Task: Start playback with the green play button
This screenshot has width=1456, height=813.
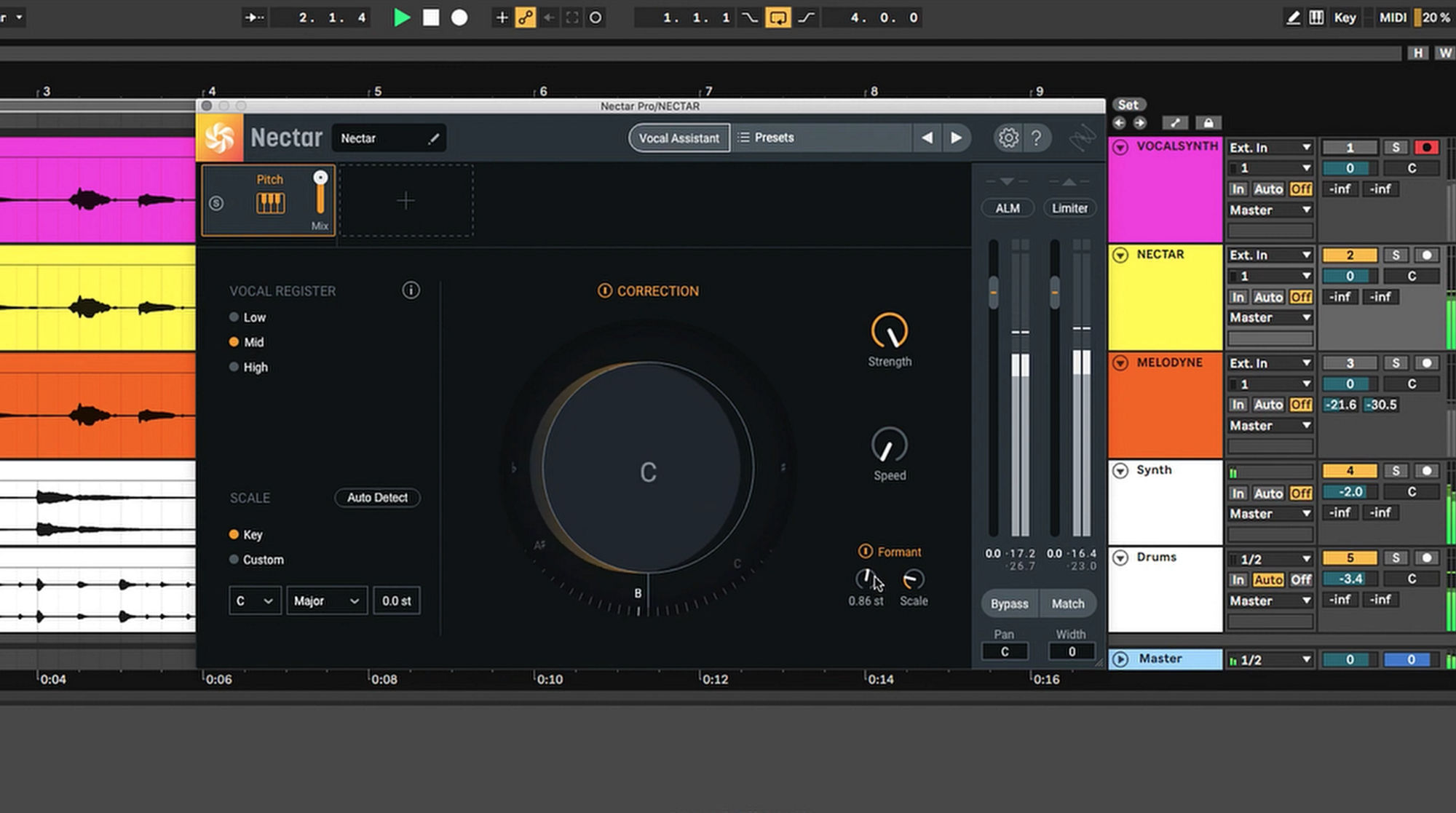Action: (401, 17)
